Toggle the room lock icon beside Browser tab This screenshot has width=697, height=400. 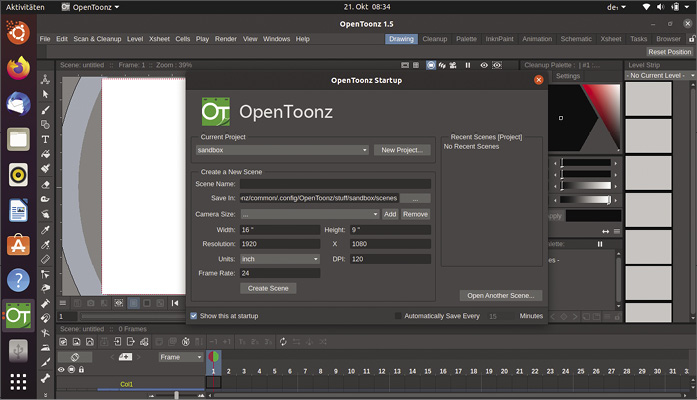(692, 39)
